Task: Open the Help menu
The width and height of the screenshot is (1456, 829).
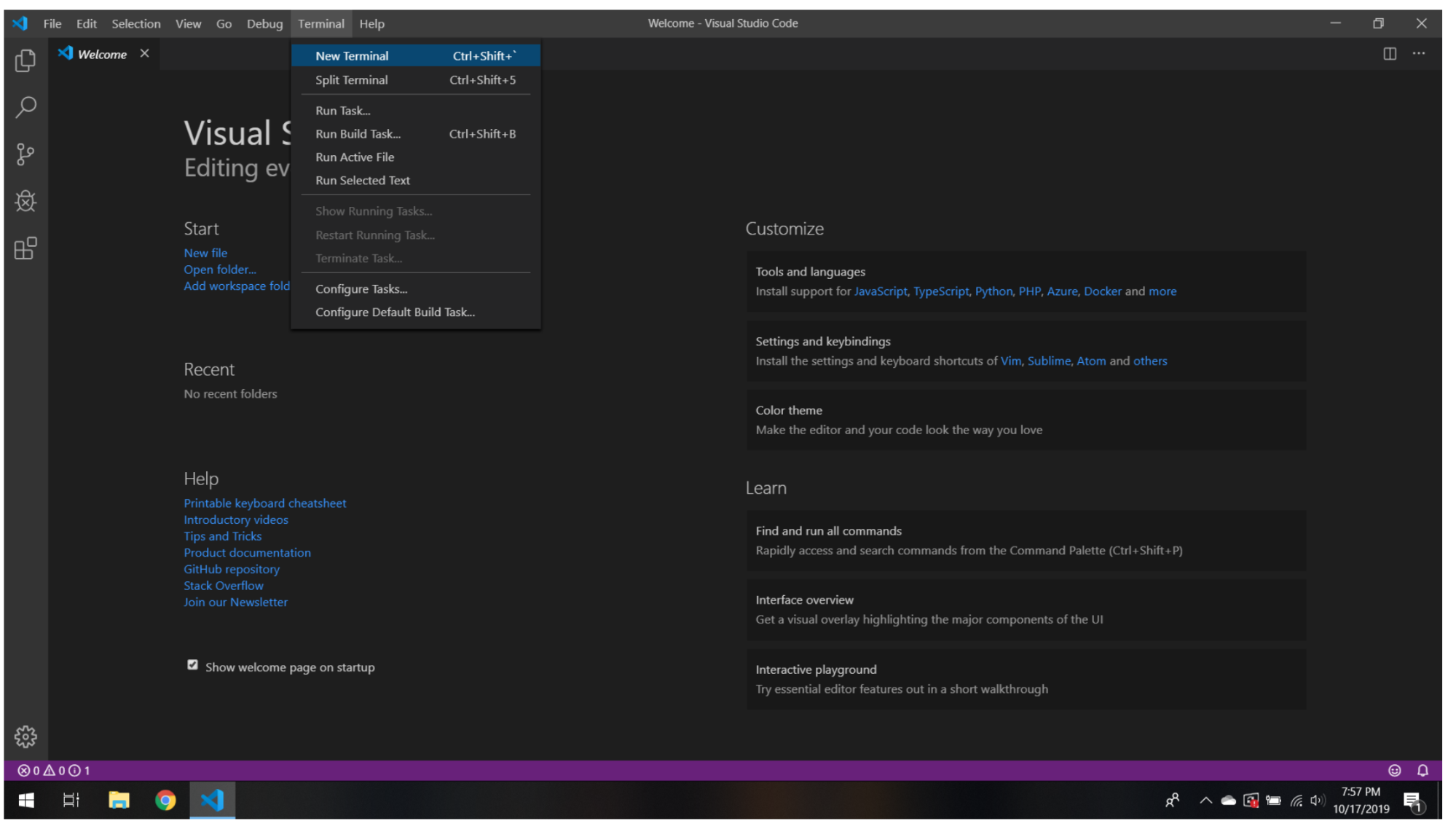Action: point(371,23)
